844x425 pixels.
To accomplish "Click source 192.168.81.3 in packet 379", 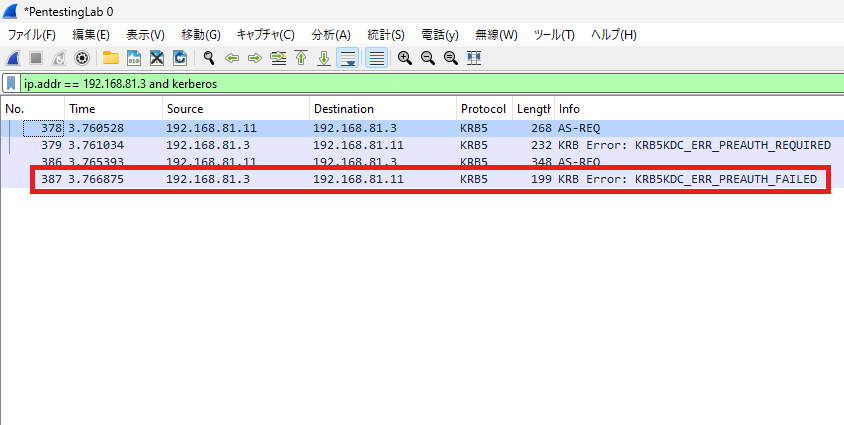I will pyautogui.click(x=208, y=145).
